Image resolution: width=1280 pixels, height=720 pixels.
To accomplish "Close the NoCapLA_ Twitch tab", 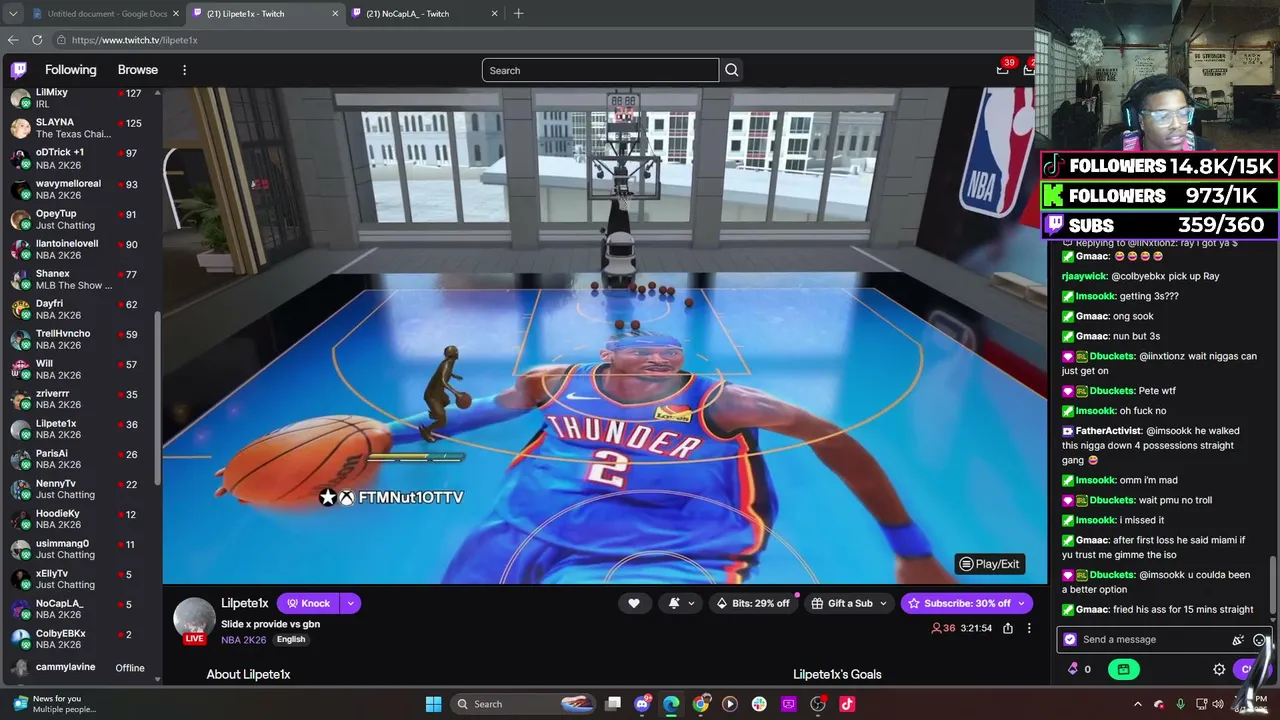I will point(494,14).
